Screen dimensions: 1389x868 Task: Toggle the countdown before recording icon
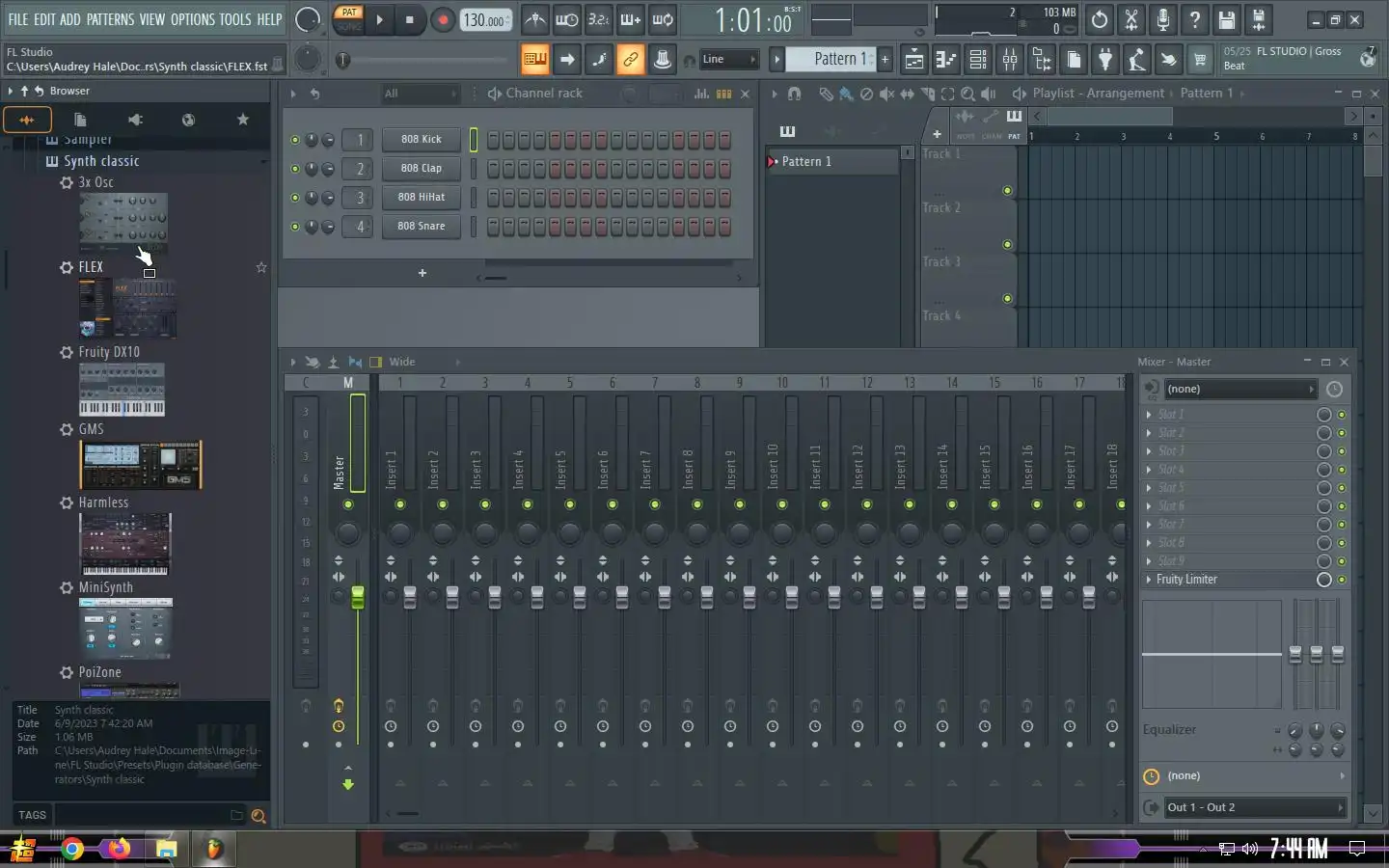pos(599,19)
